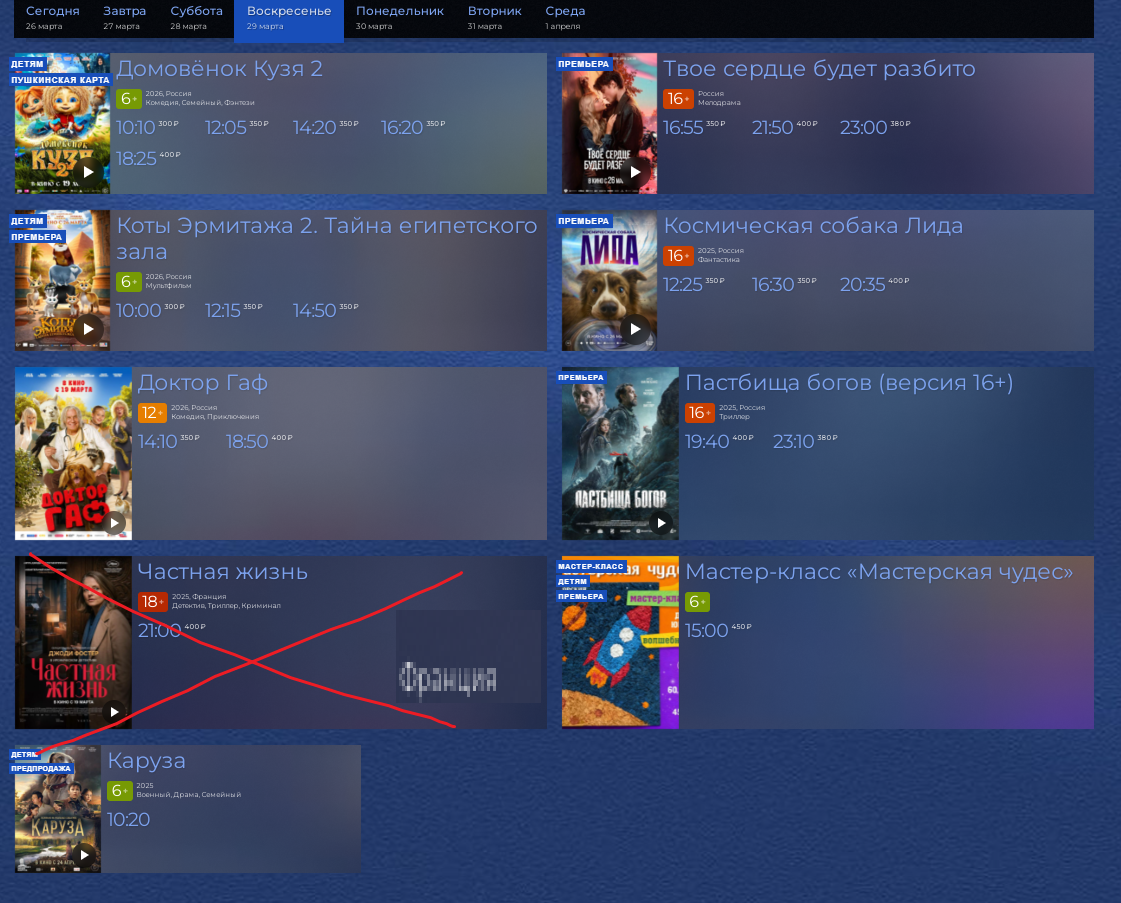Switch to Суббота 28 марта tab
This screenshot has height=903, width=1121.
pyautogui.click(x=196, y=18)
